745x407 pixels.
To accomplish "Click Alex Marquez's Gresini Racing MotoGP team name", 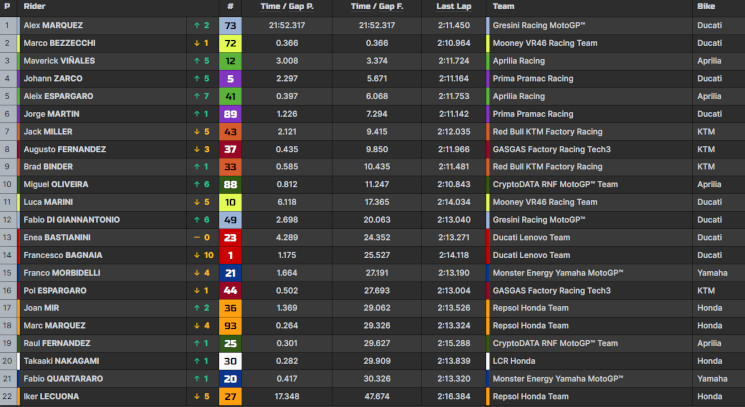I will pyautogui.click(x=539, y=25).
